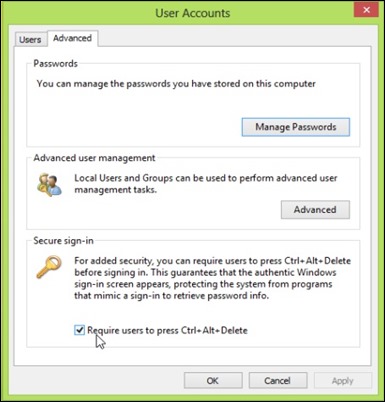Click the Secure sign-in group heading
Viewport: 385px width, 402px height.
click(x=63, y=241)
